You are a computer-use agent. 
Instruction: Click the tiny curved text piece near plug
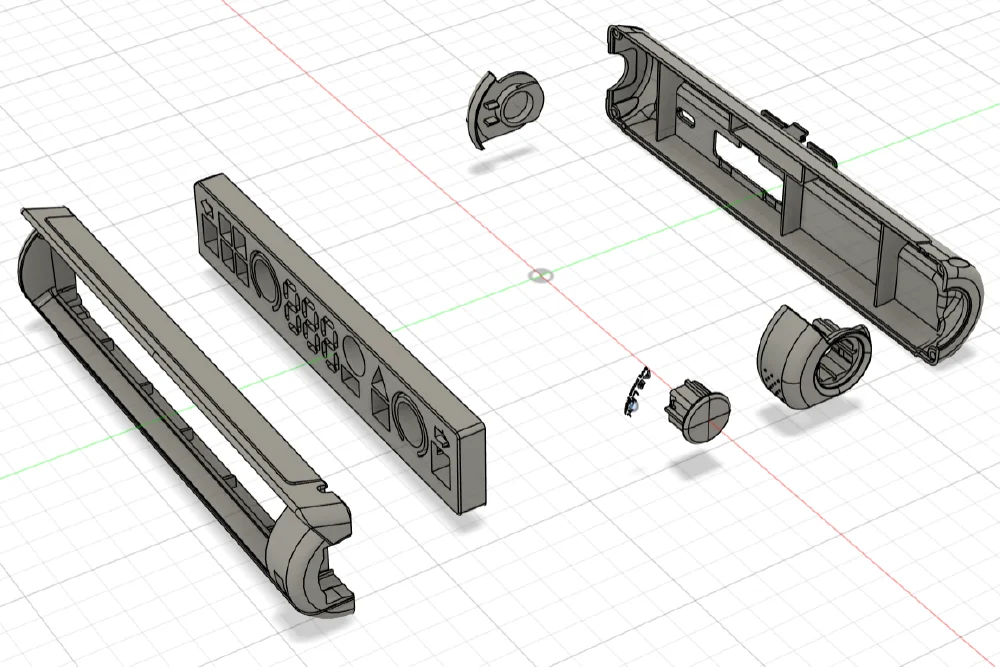pyautogui.click(x=635, y=390)
